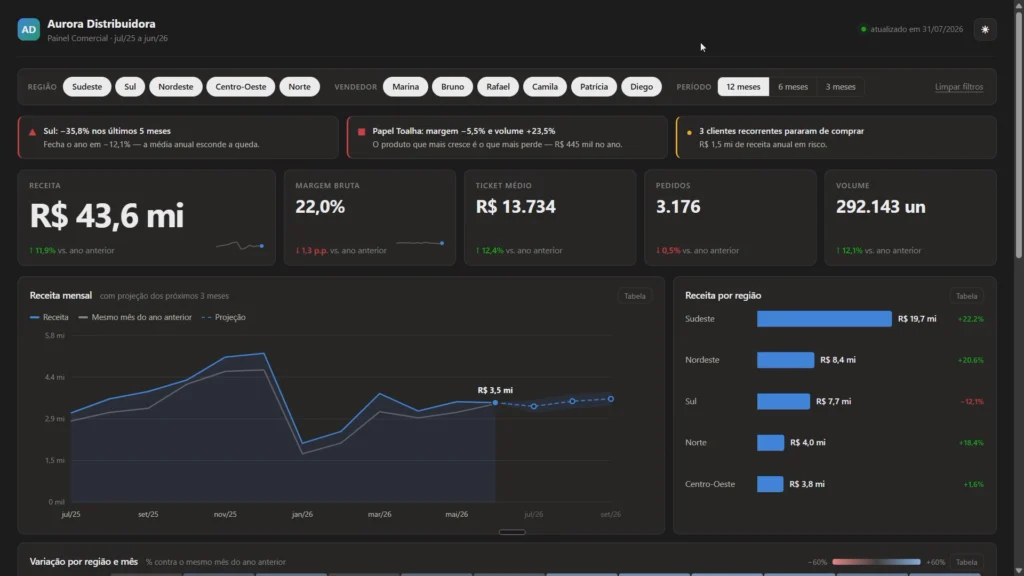Toggle the Nordeste region filter chip

(176, 87)
